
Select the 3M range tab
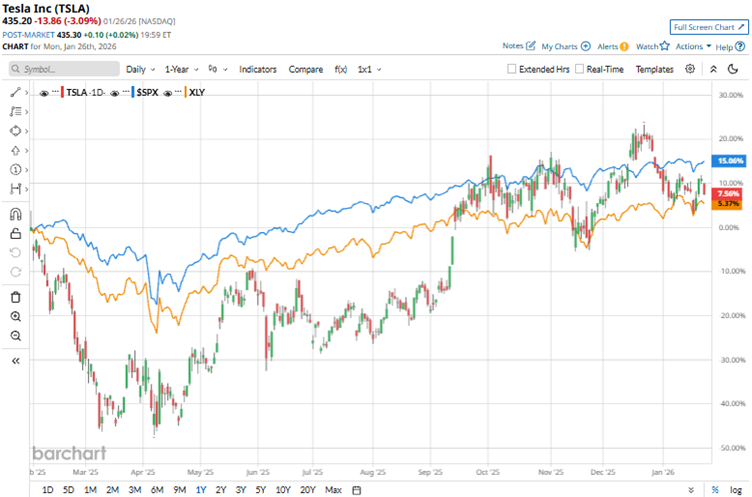coord(135,490)
